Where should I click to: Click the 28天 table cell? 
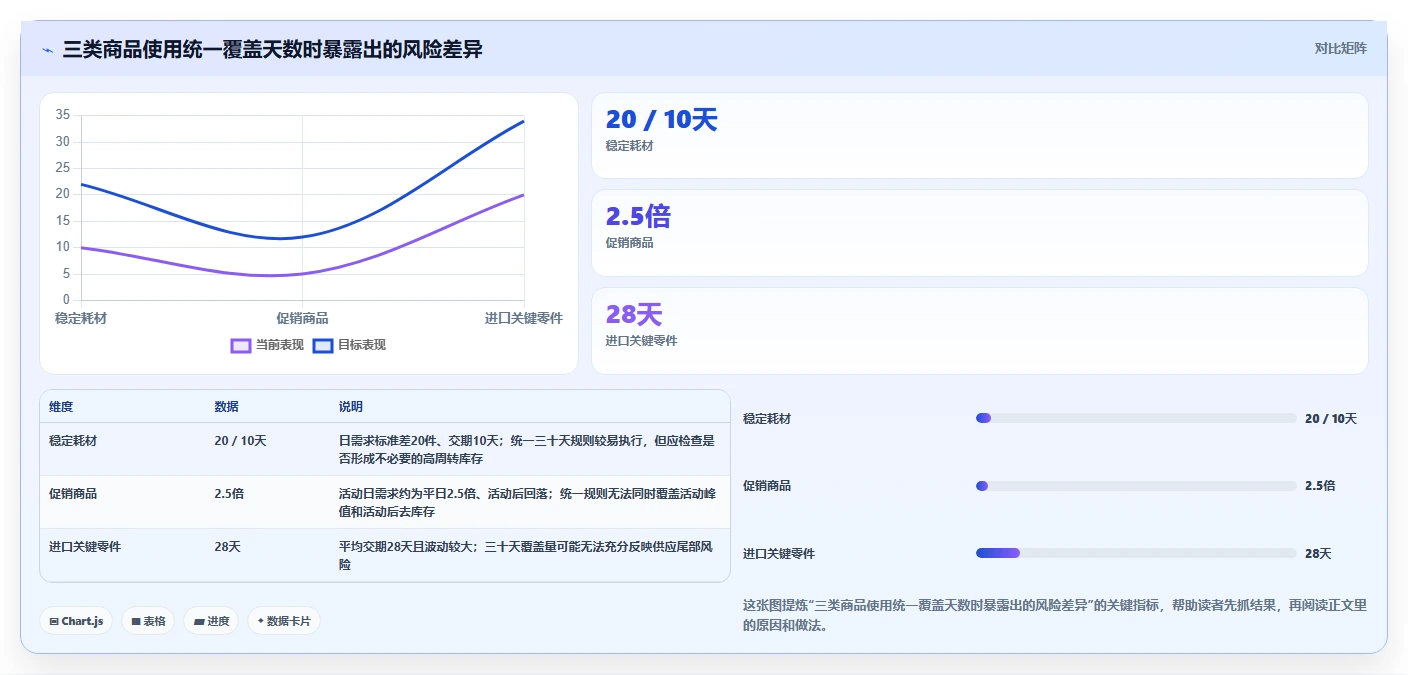click(227, 547)
